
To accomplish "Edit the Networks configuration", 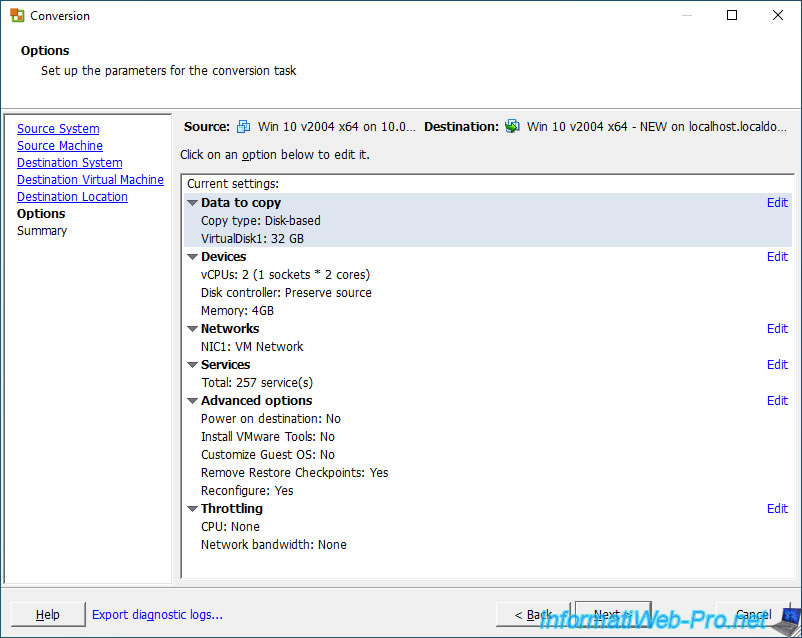I will tap(777, 329).
